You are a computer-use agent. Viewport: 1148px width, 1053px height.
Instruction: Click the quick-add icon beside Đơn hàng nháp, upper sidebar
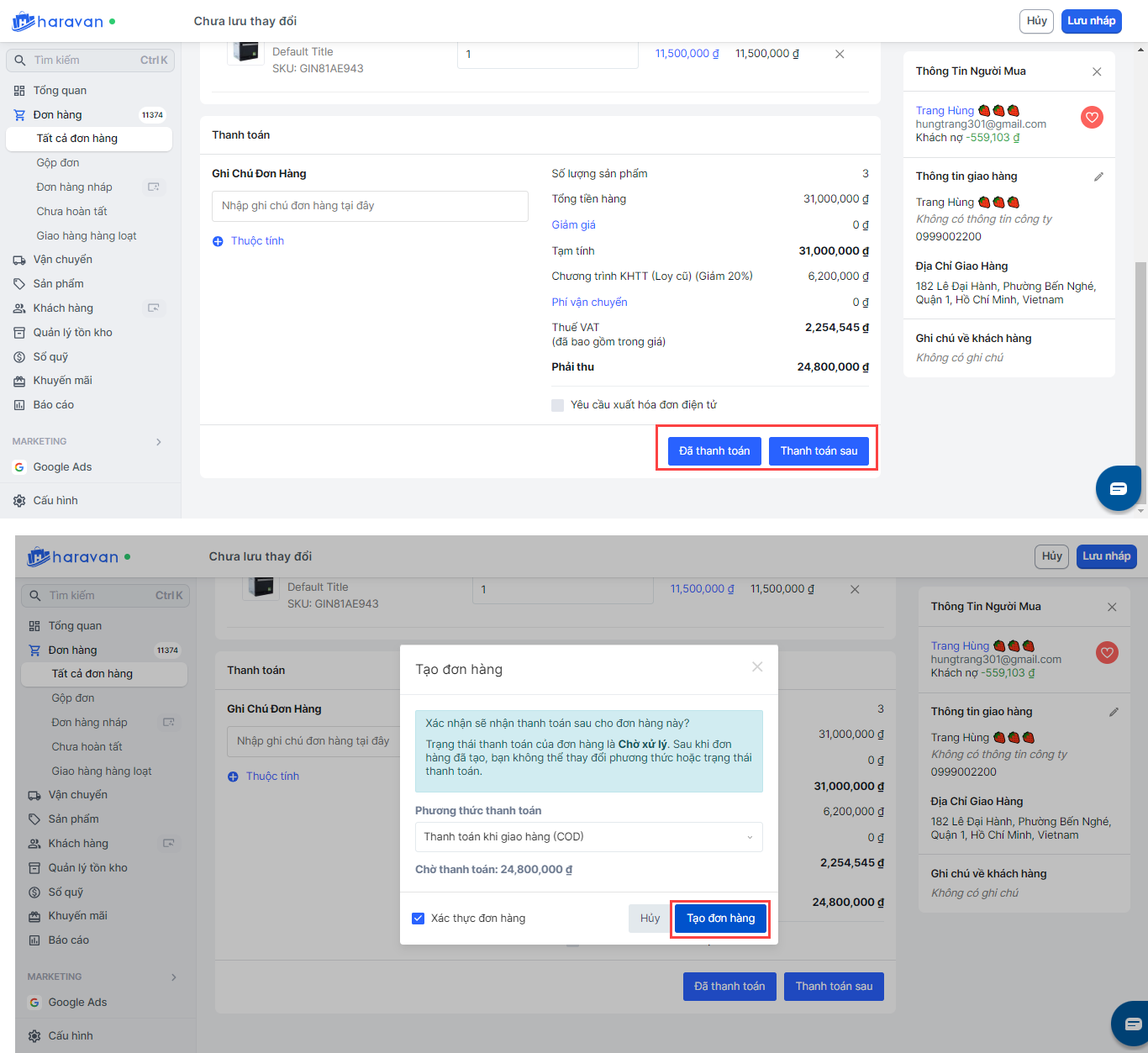tap(154, 187)
